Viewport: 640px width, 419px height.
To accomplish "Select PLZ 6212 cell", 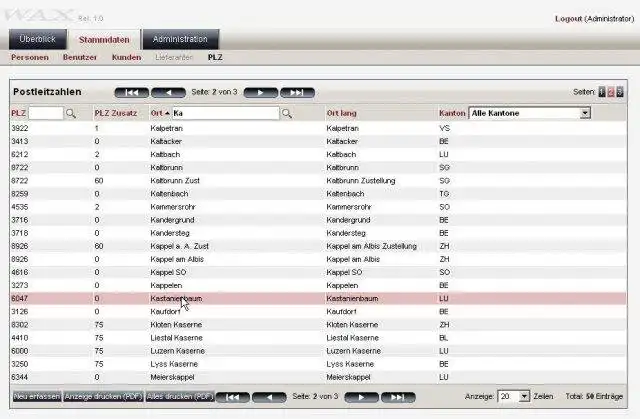I will pos(20,155).
